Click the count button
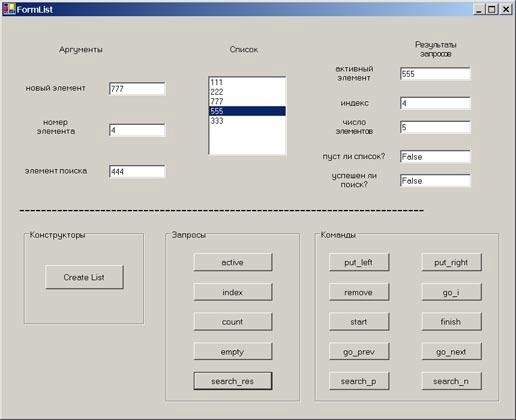 [x=233, y=322]
